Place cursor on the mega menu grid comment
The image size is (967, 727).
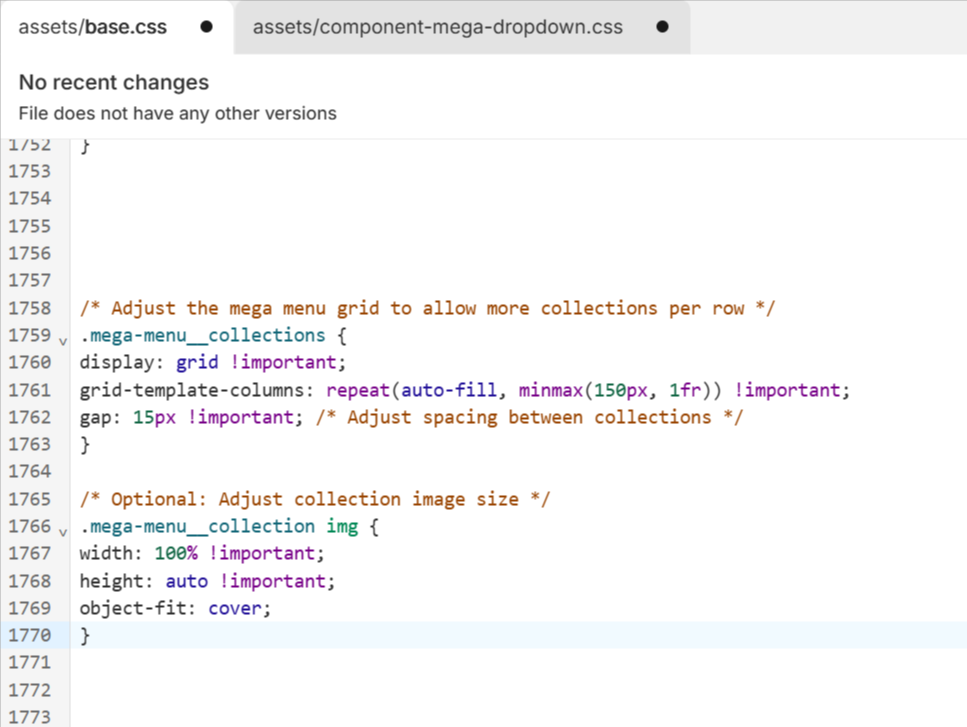427,308
